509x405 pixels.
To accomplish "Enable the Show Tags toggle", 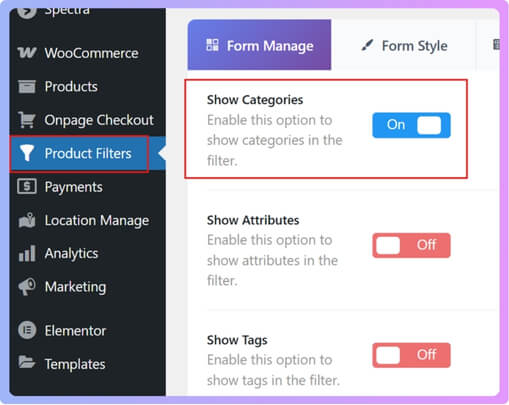I will pos(411,355).
